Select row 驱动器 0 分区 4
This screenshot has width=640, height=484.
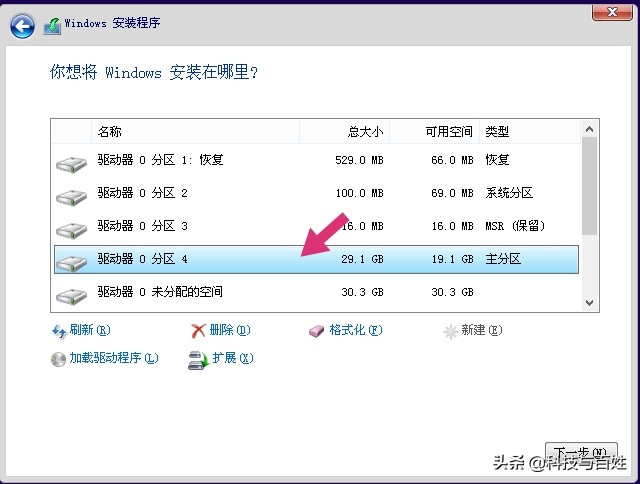pyautogui.click(x=316, y=259)
